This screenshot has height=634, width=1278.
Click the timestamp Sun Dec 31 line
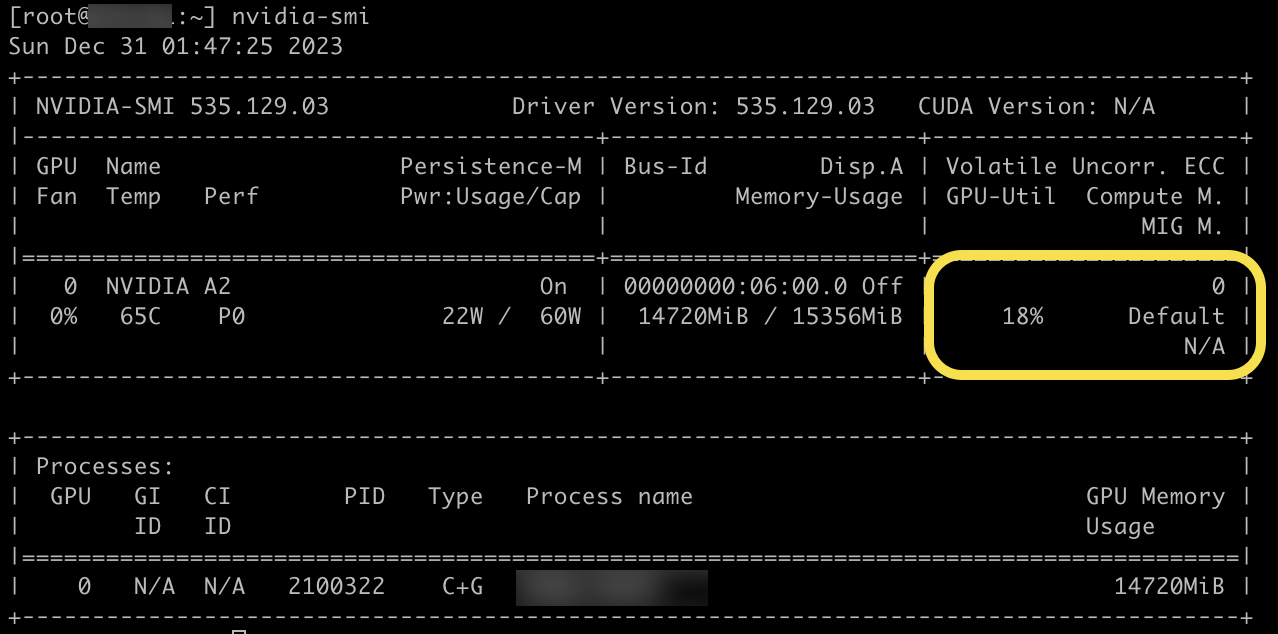pos(176,47)
